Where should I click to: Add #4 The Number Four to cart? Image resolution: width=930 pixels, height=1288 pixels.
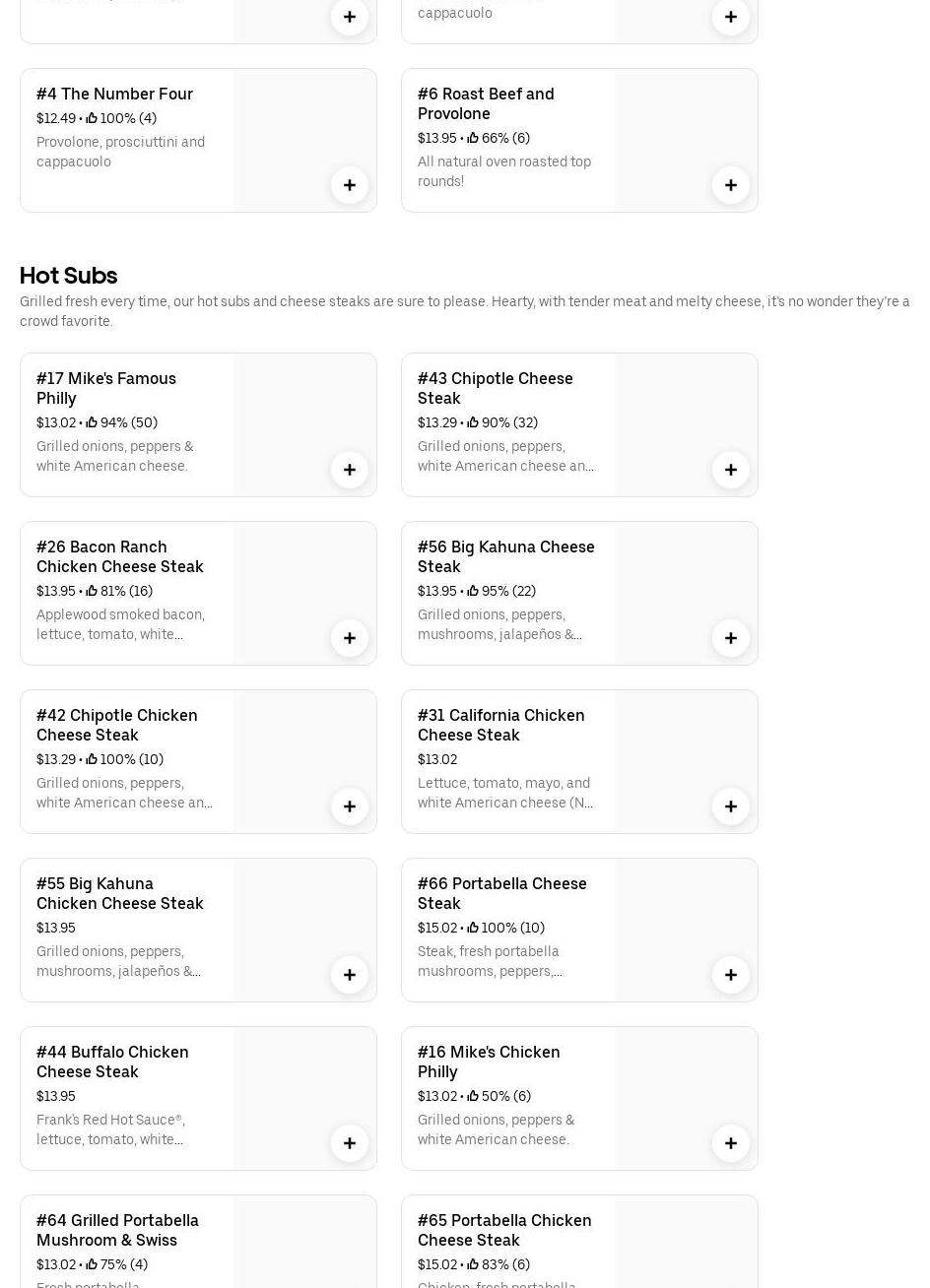coord(350,185)
